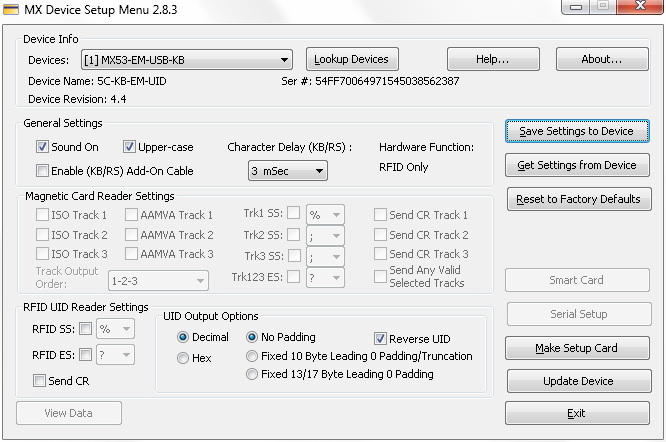Tick the Trk2 SS checkbox

point(293,234)
